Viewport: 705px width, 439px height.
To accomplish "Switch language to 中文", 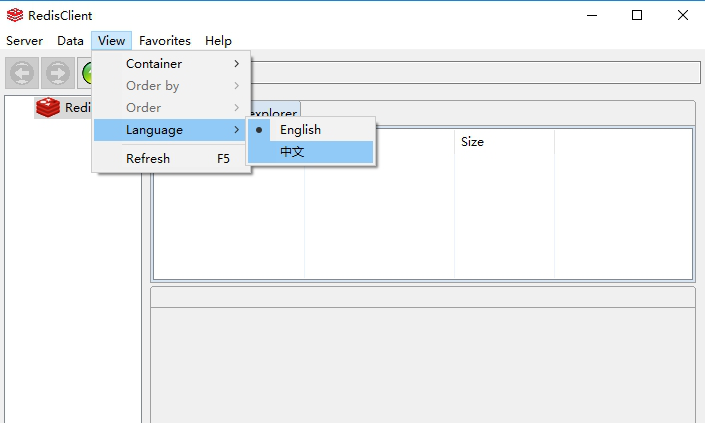I will tap(310, 152).
